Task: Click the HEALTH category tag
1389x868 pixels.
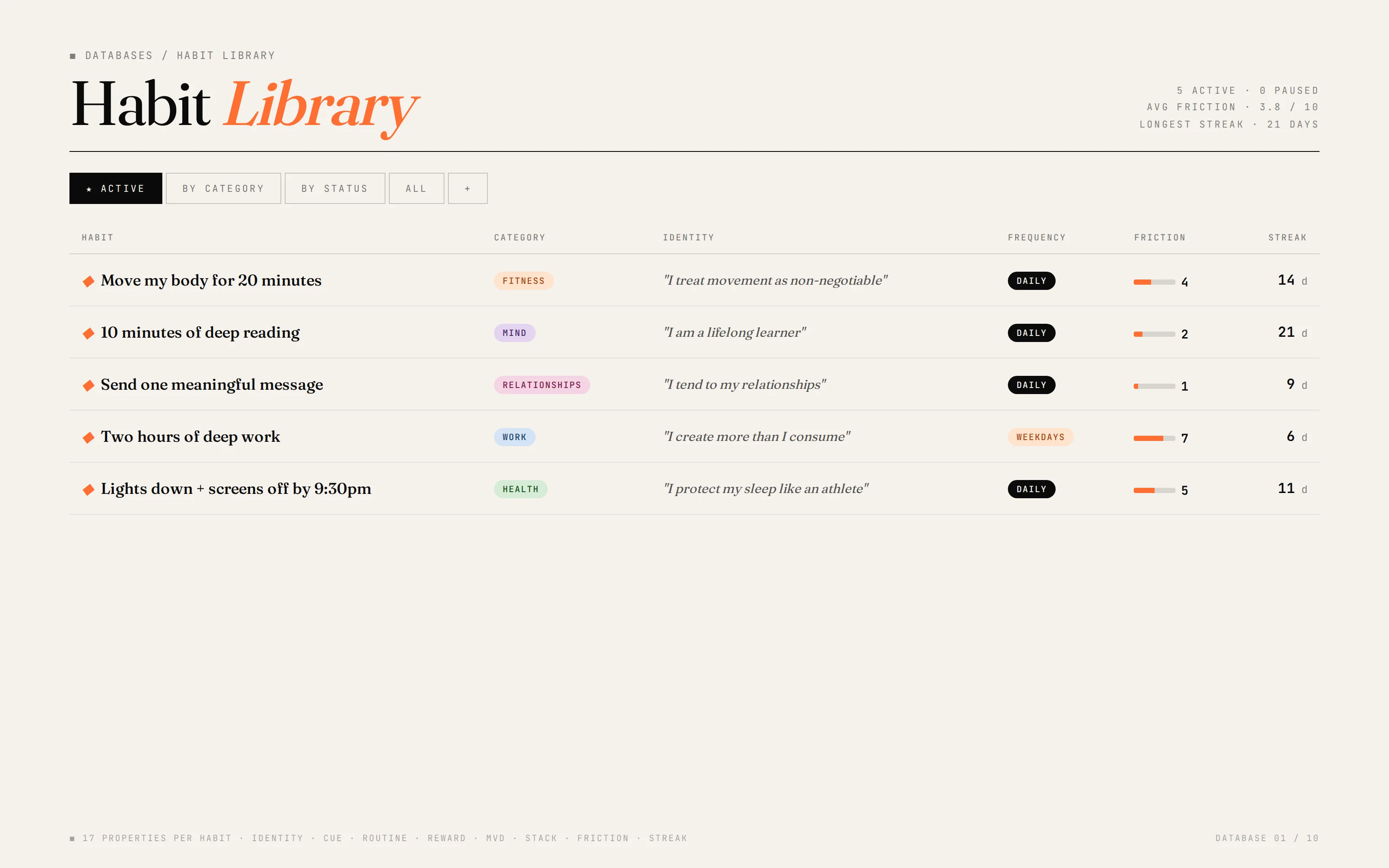Action: 520,489
